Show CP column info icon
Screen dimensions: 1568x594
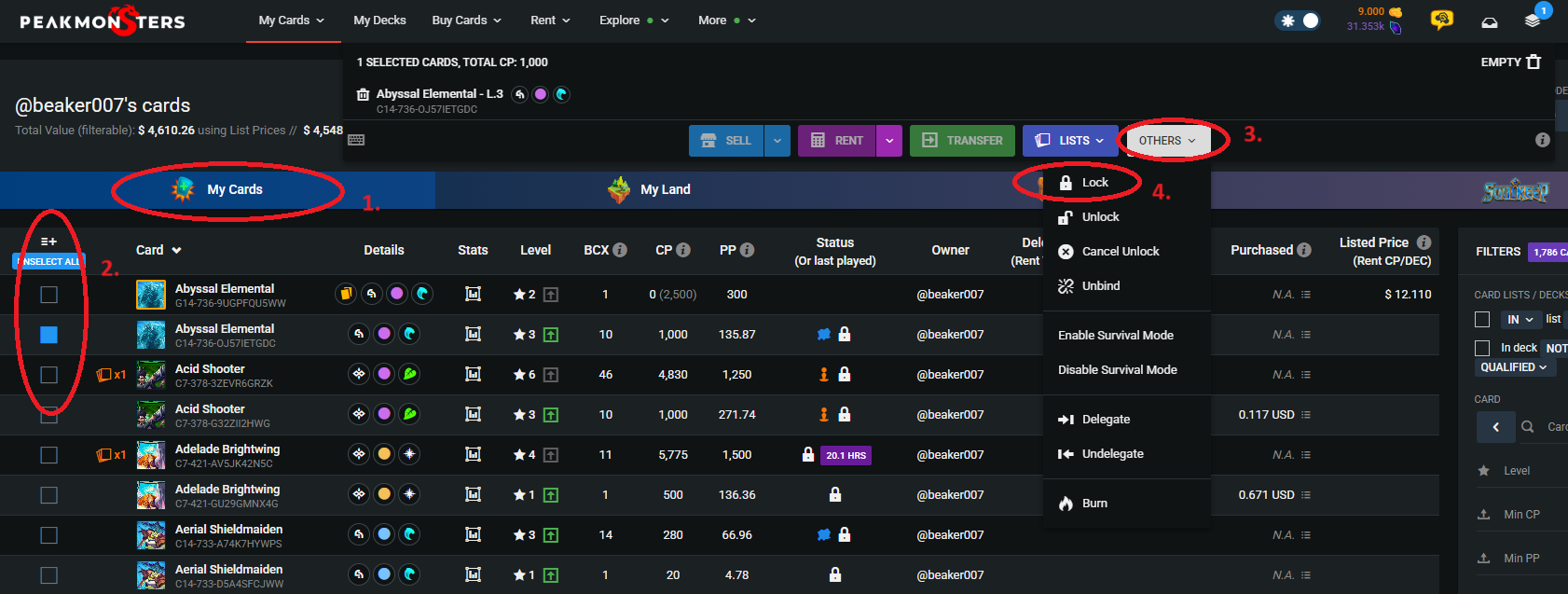click(x=683, y=250)
